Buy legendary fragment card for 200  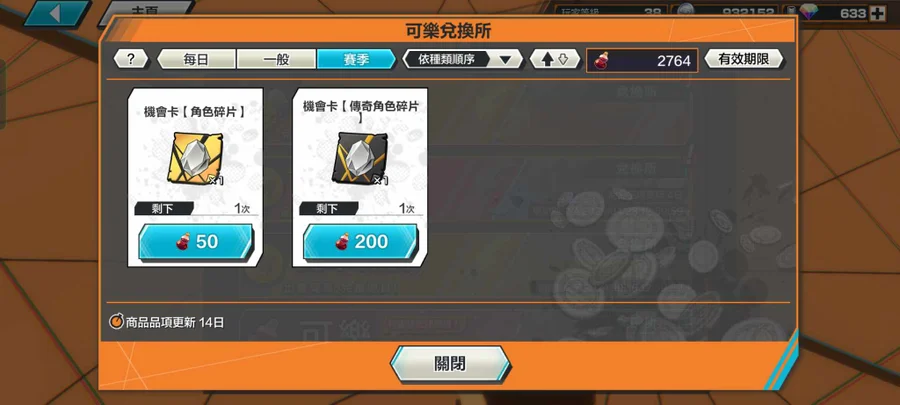coord(360,242)
